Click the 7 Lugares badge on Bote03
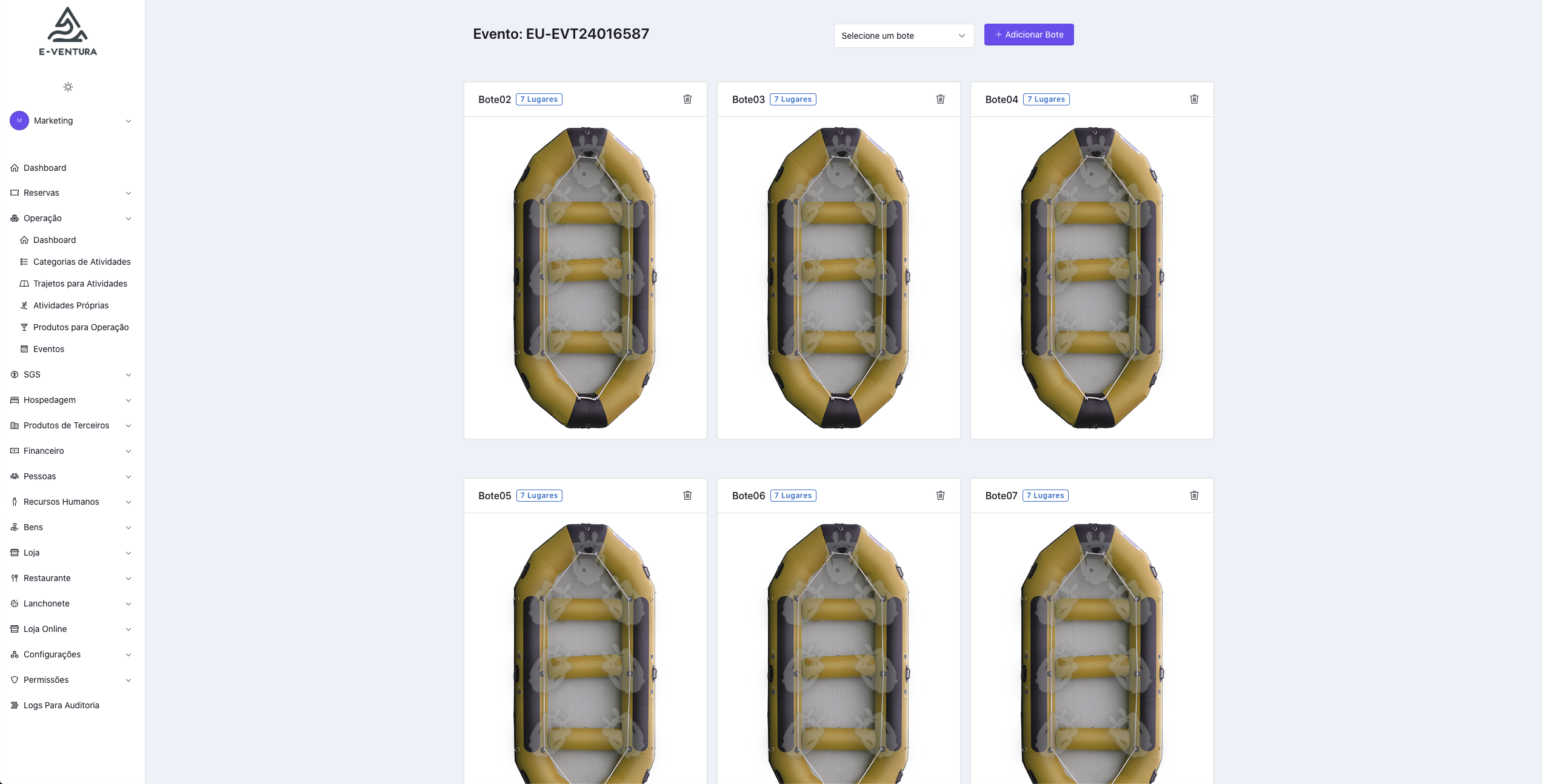 pyautogui.click(x=793, y=99)
